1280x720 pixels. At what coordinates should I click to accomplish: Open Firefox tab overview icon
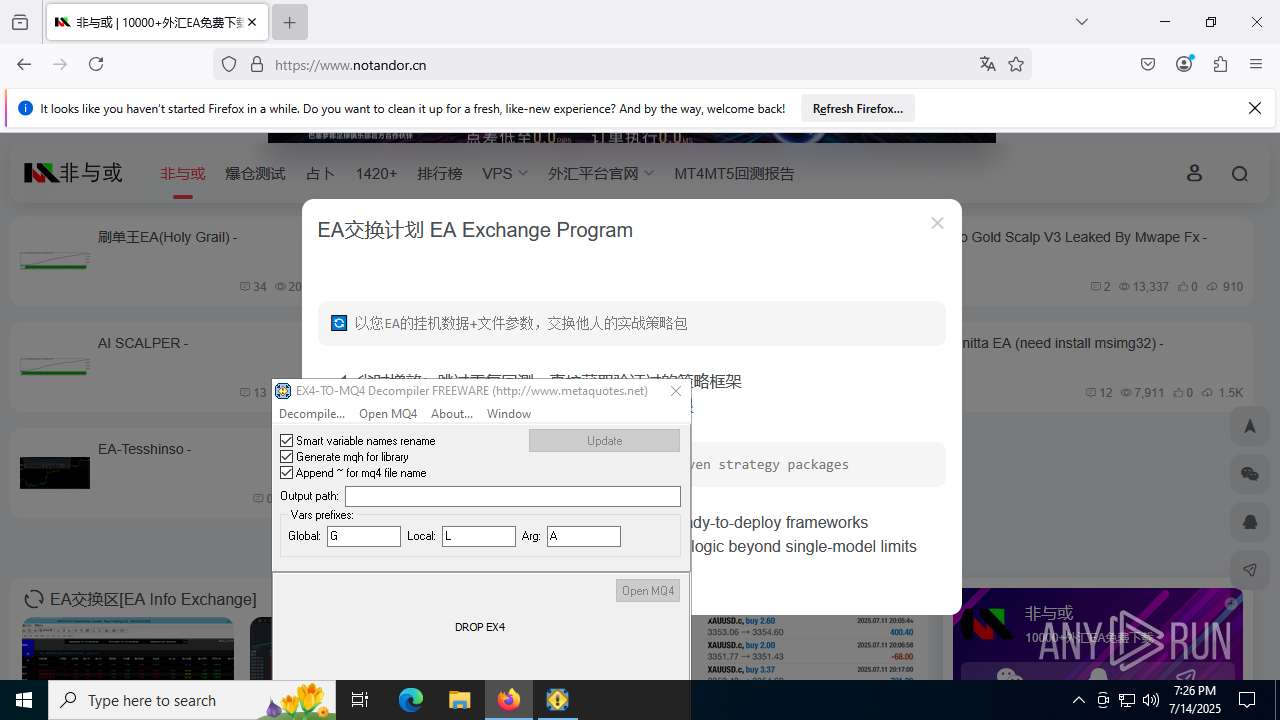[20, 22]
